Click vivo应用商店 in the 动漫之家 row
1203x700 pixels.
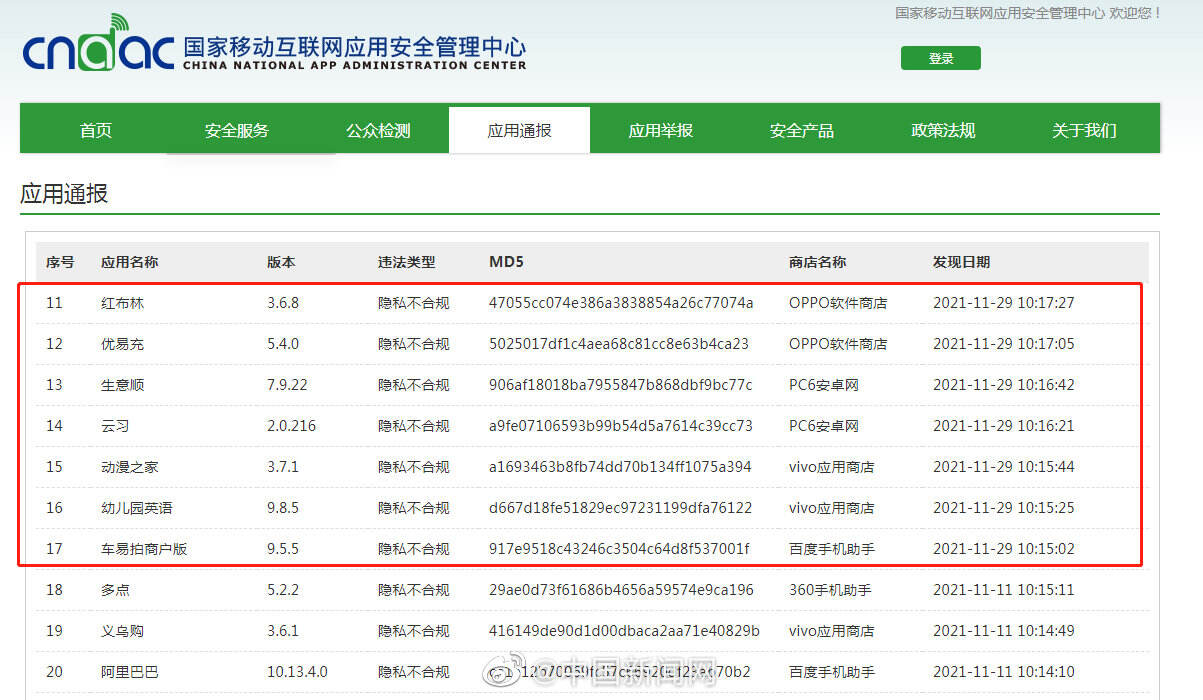tap(831, 467)
